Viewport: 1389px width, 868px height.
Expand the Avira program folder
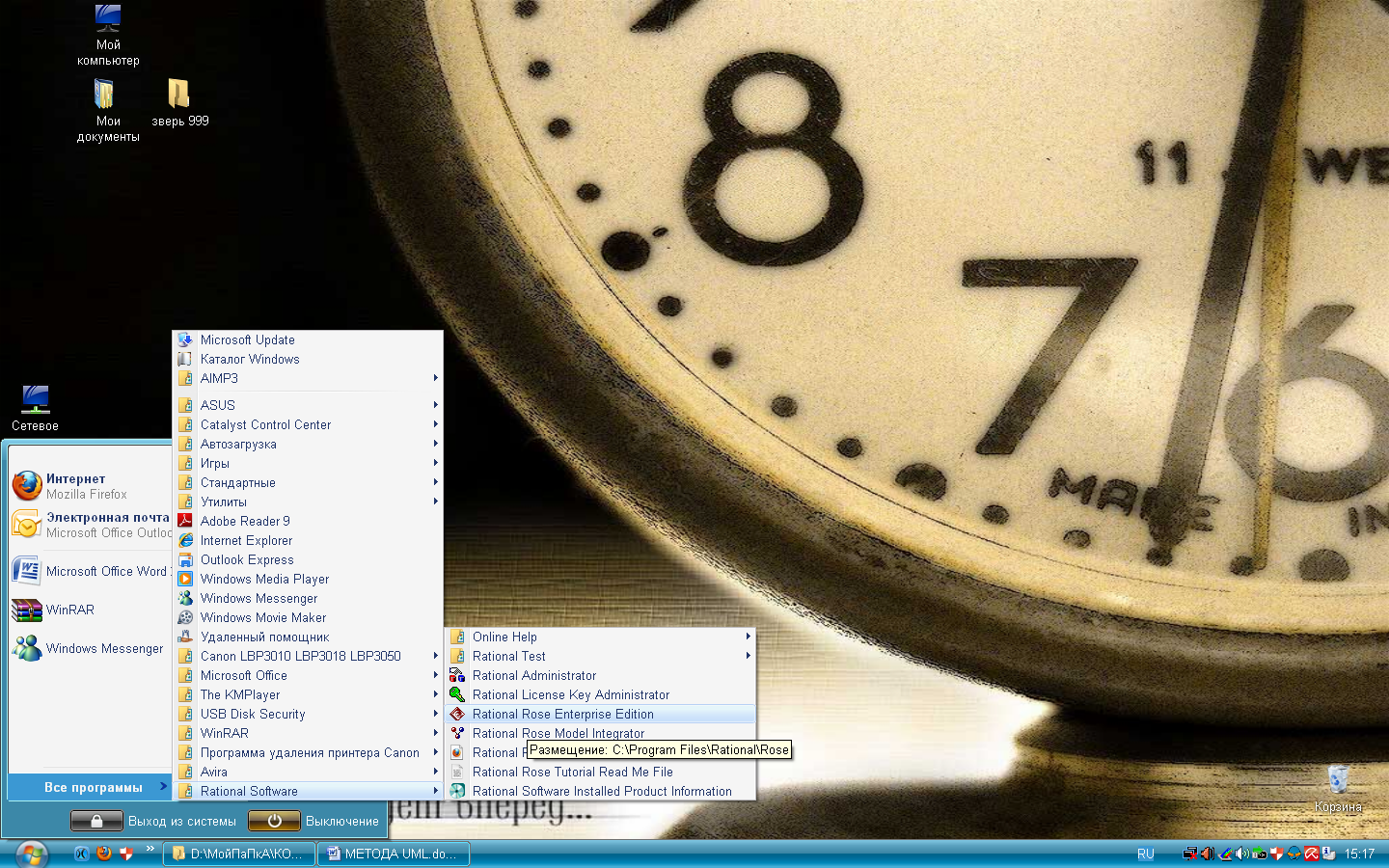[x=308, y=772]
